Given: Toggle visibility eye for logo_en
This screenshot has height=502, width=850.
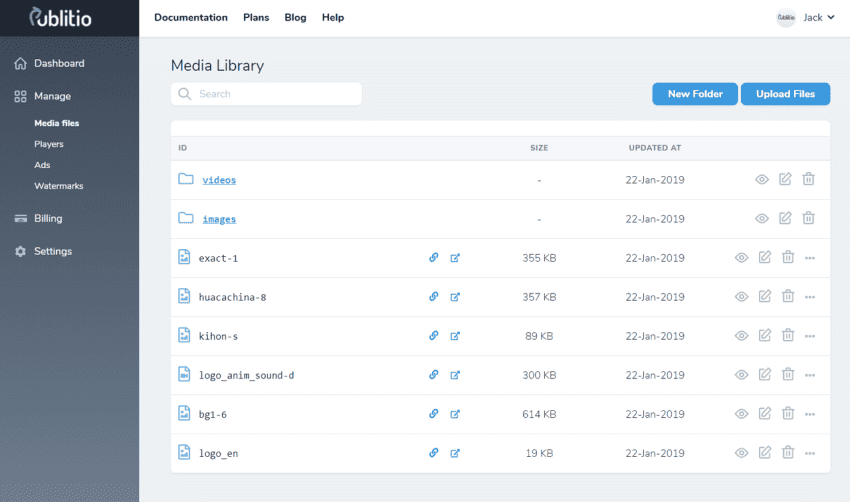Looking at the screenshot, I should pyautogui.click(x=741, y=452).
